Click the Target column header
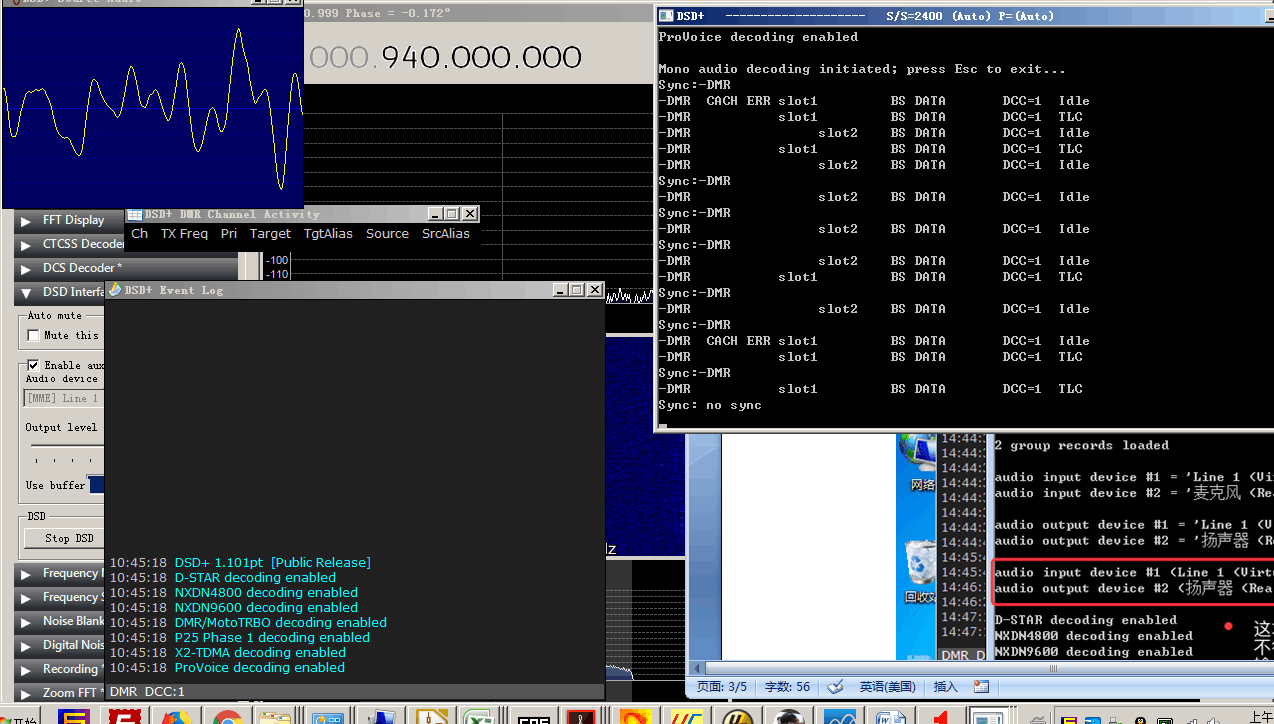This screenshot has height=724, width=1274. pyautogui.click(x=270, y=234)
